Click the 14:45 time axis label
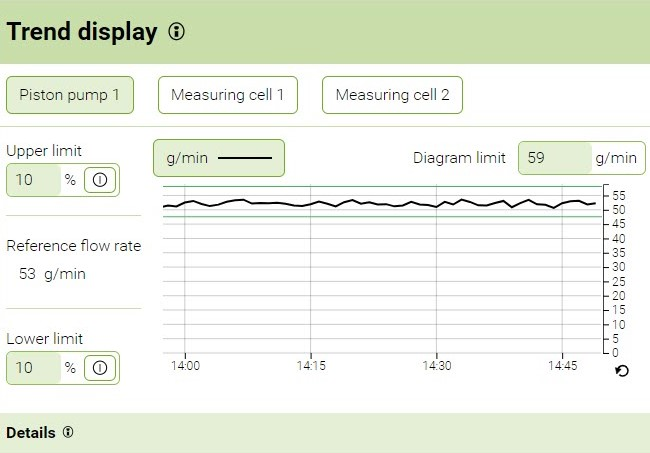 click(x=562, y=367)
